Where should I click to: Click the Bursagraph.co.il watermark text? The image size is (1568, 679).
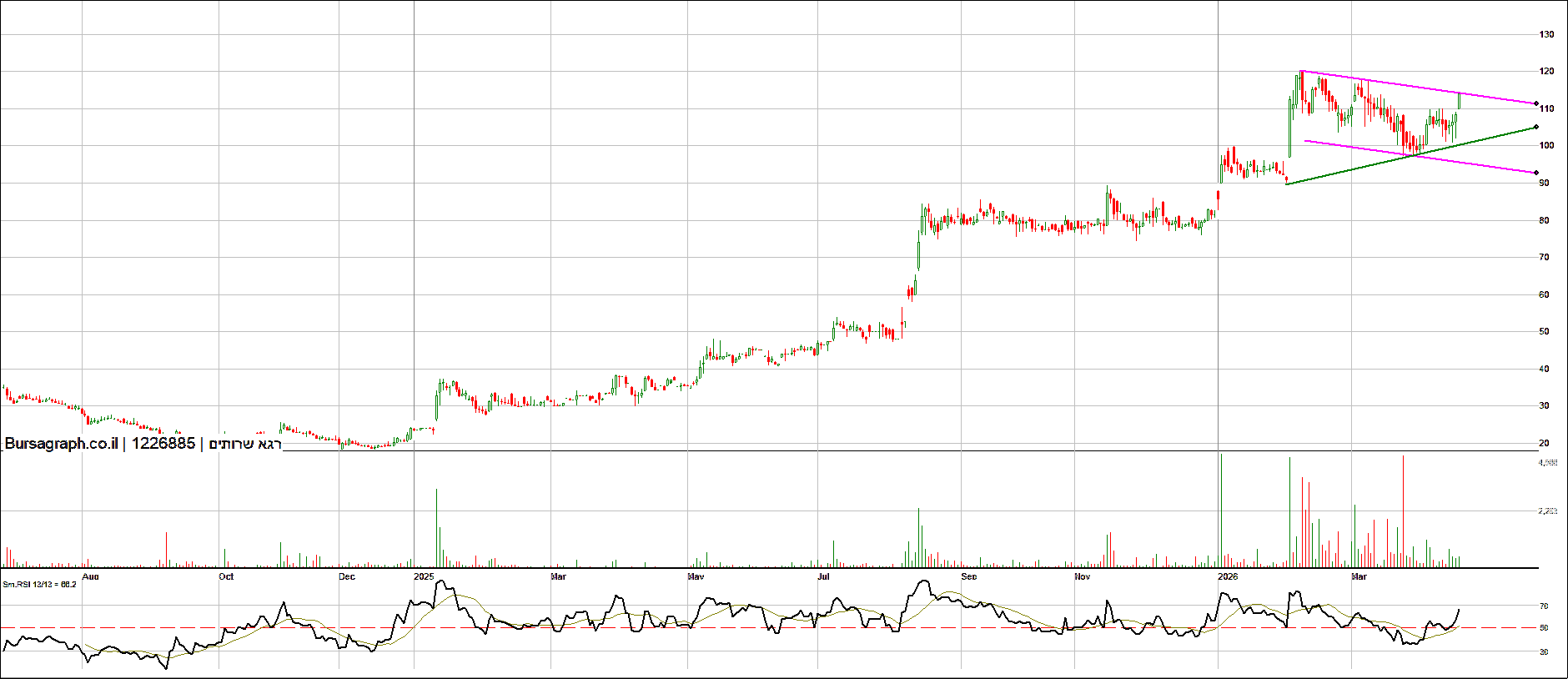click(x=61, y=444)
